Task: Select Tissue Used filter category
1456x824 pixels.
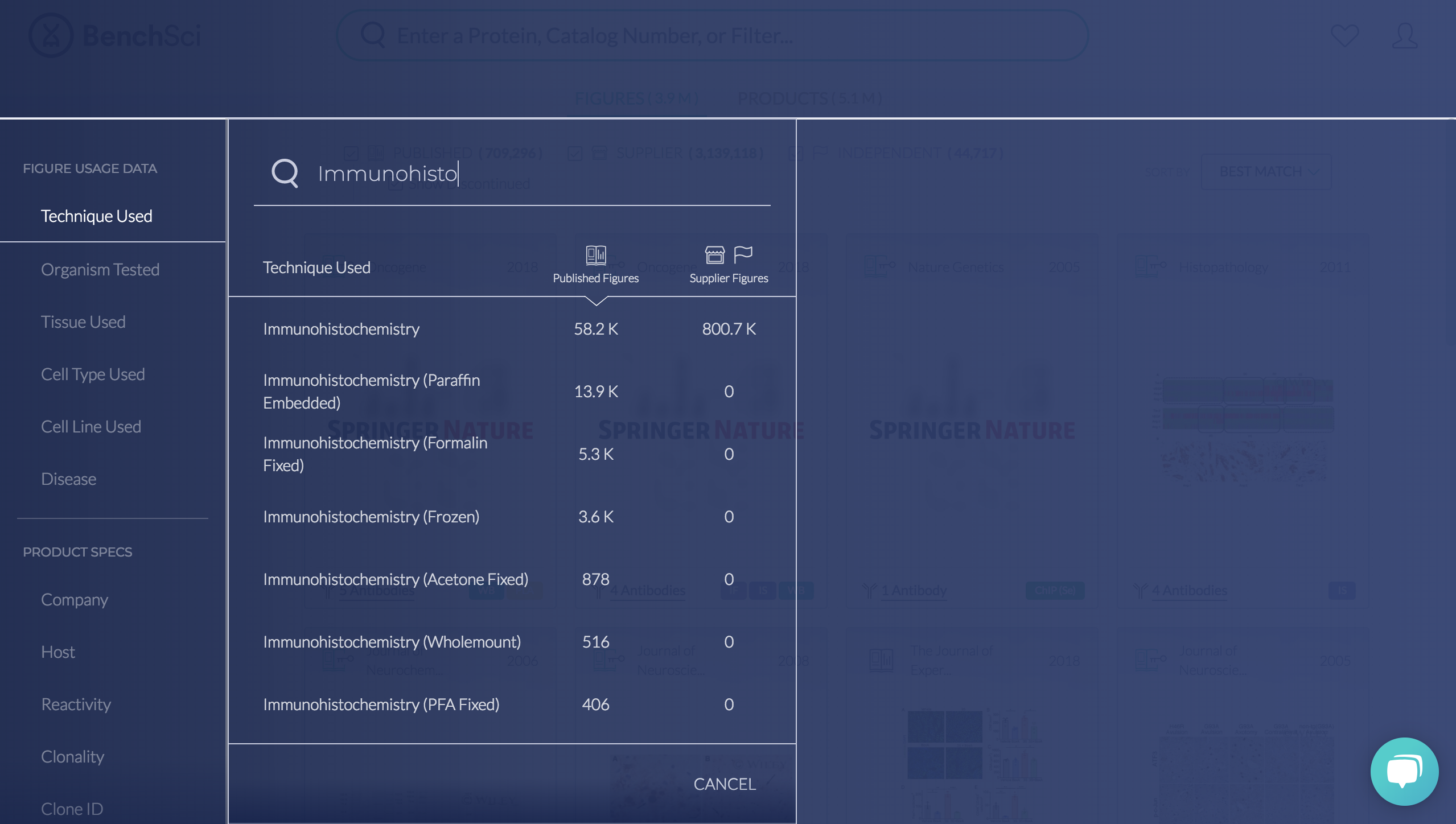Action: click(83, 322)
